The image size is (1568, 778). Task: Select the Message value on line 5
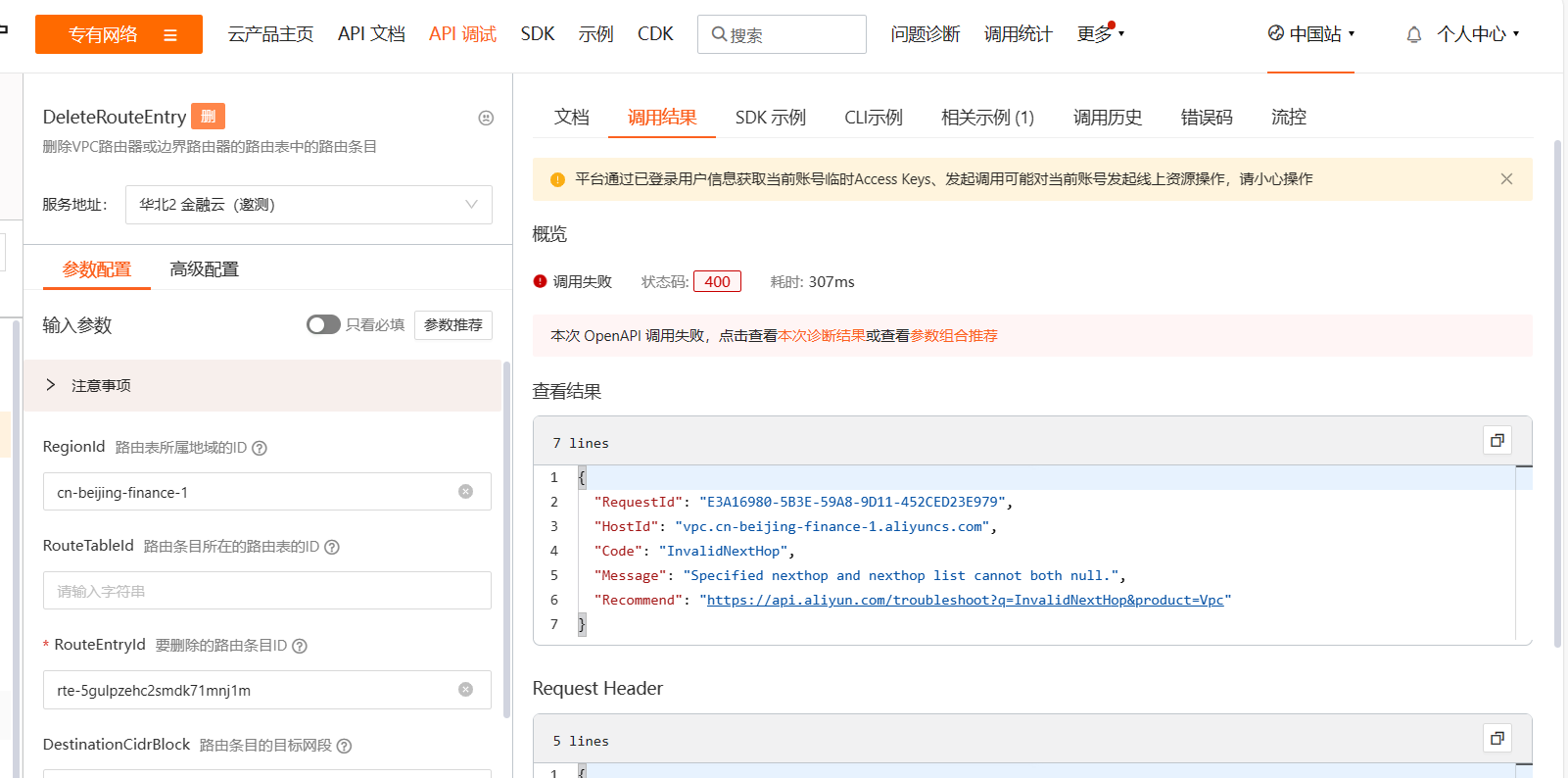pyautogui.click(x=901, y=575)
